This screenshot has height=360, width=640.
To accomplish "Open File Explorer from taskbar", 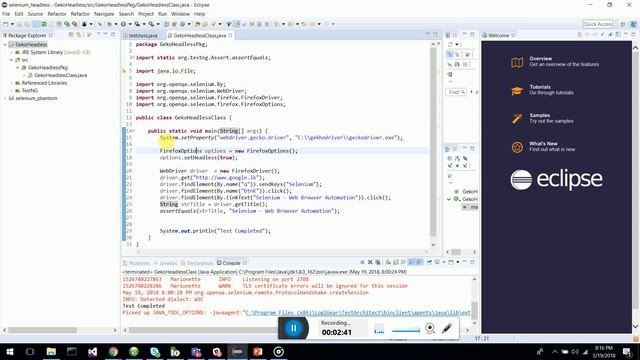I will [51, 351].
